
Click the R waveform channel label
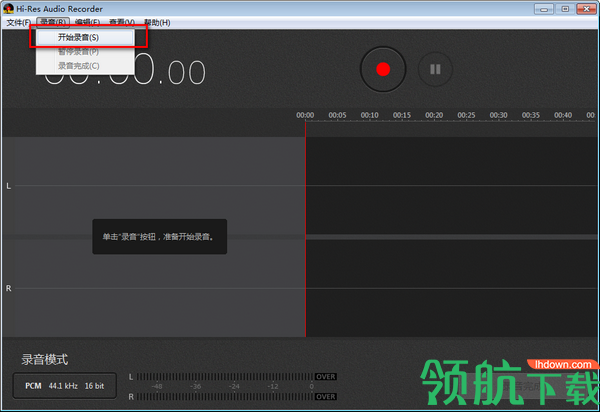pos(8,288)
